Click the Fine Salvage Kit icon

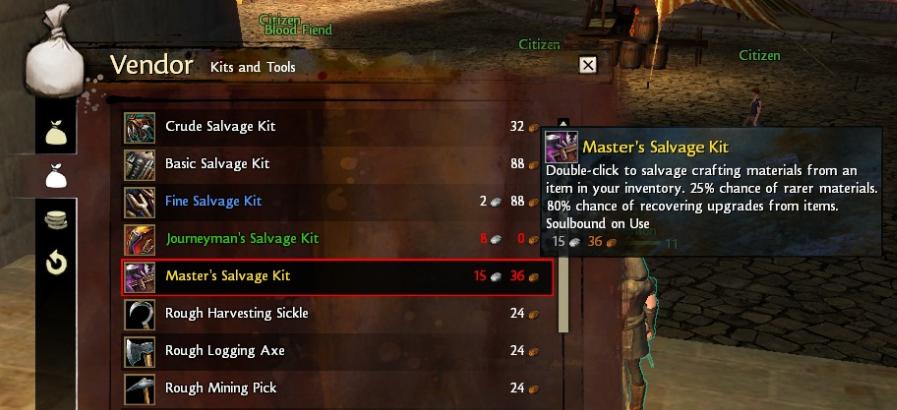pos(140,202)
